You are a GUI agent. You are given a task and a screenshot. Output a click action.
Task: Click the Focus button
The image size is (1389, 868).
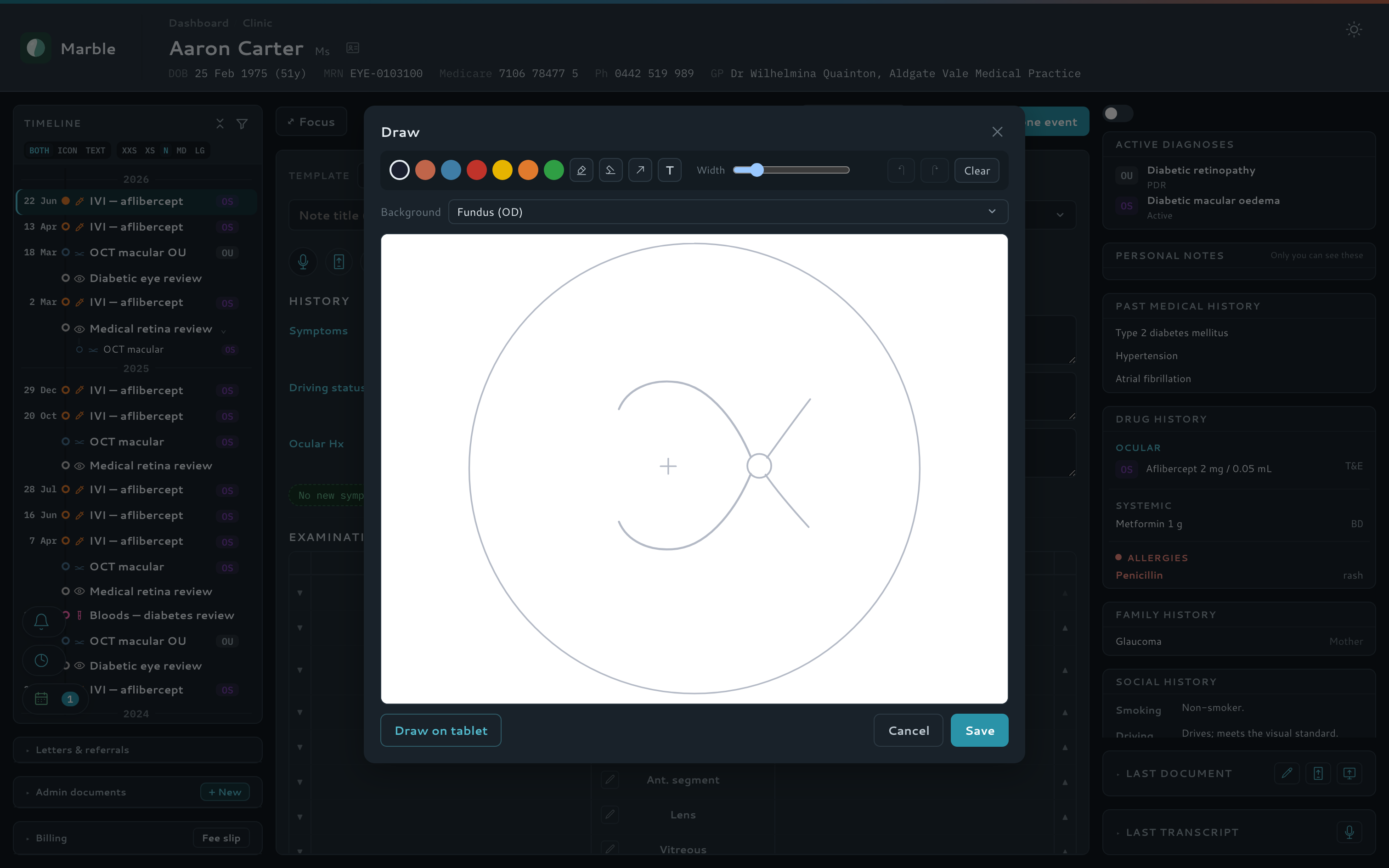(x=312, y=122)
